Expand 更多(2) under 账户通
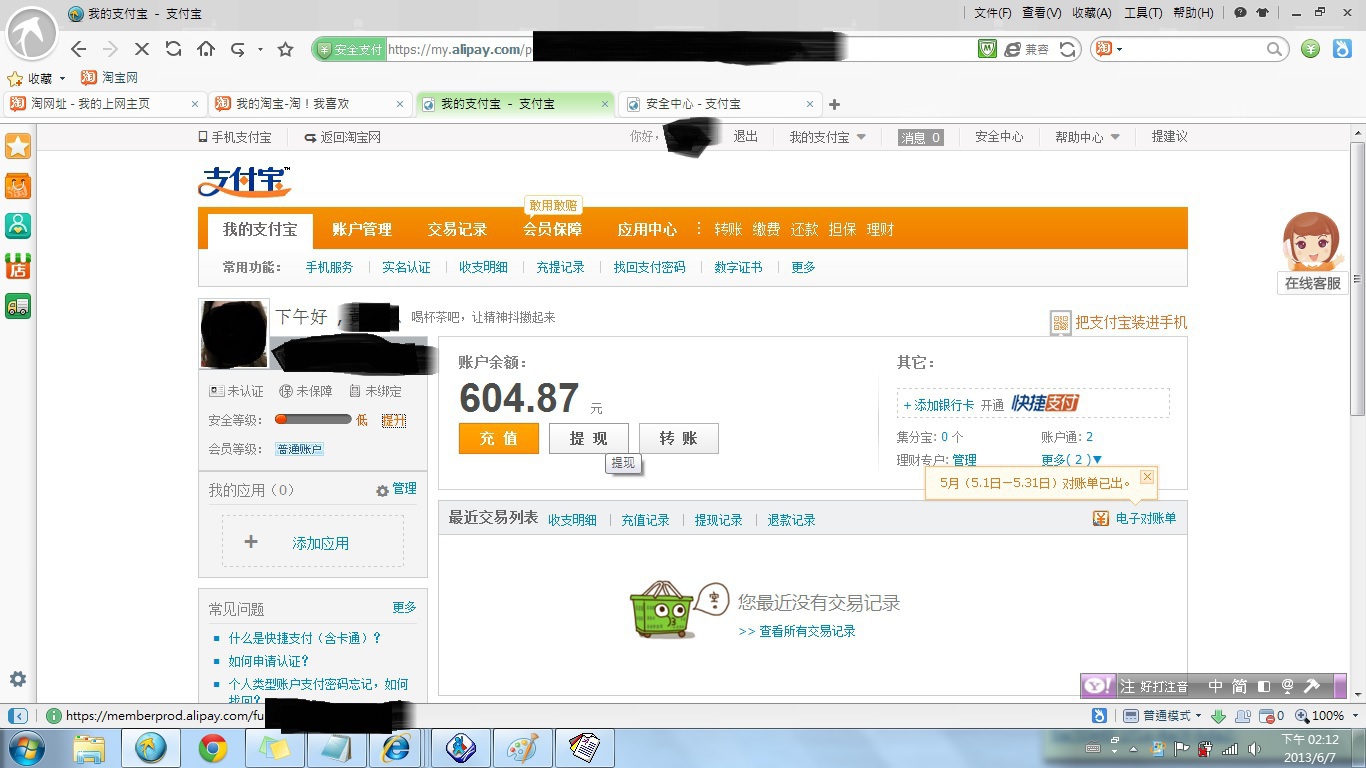This screenshot has height=768, width=1366. (x=1072, y=460)
